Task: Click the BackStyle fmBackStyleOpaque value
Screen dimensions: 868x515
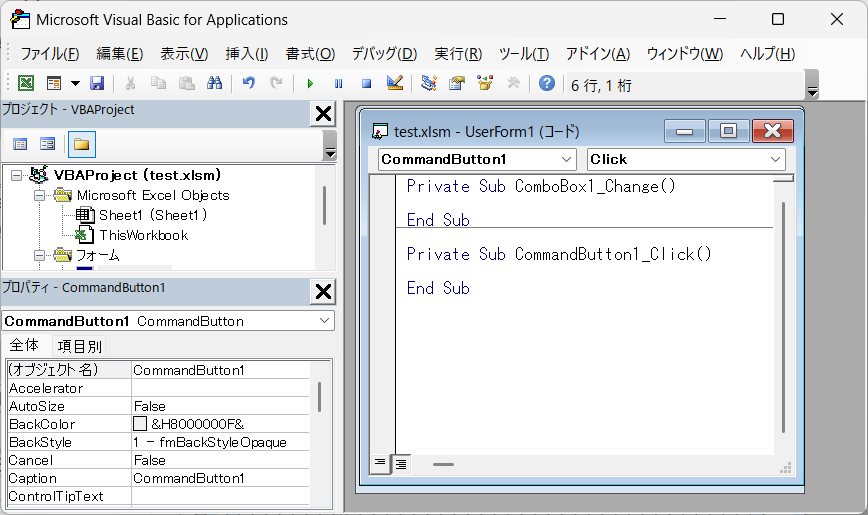Action: (x=220, y=442)
